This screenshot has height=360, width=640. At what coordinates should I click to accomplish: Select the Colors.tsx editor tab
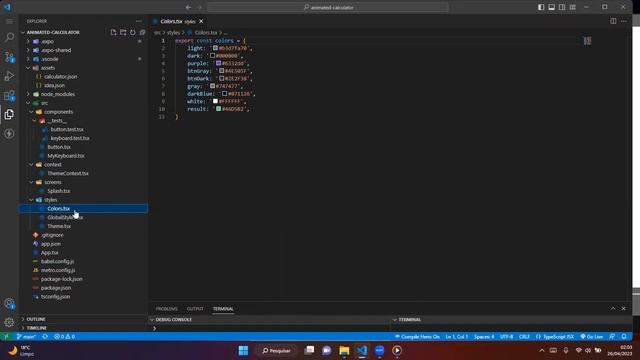(x=178, y=21)
